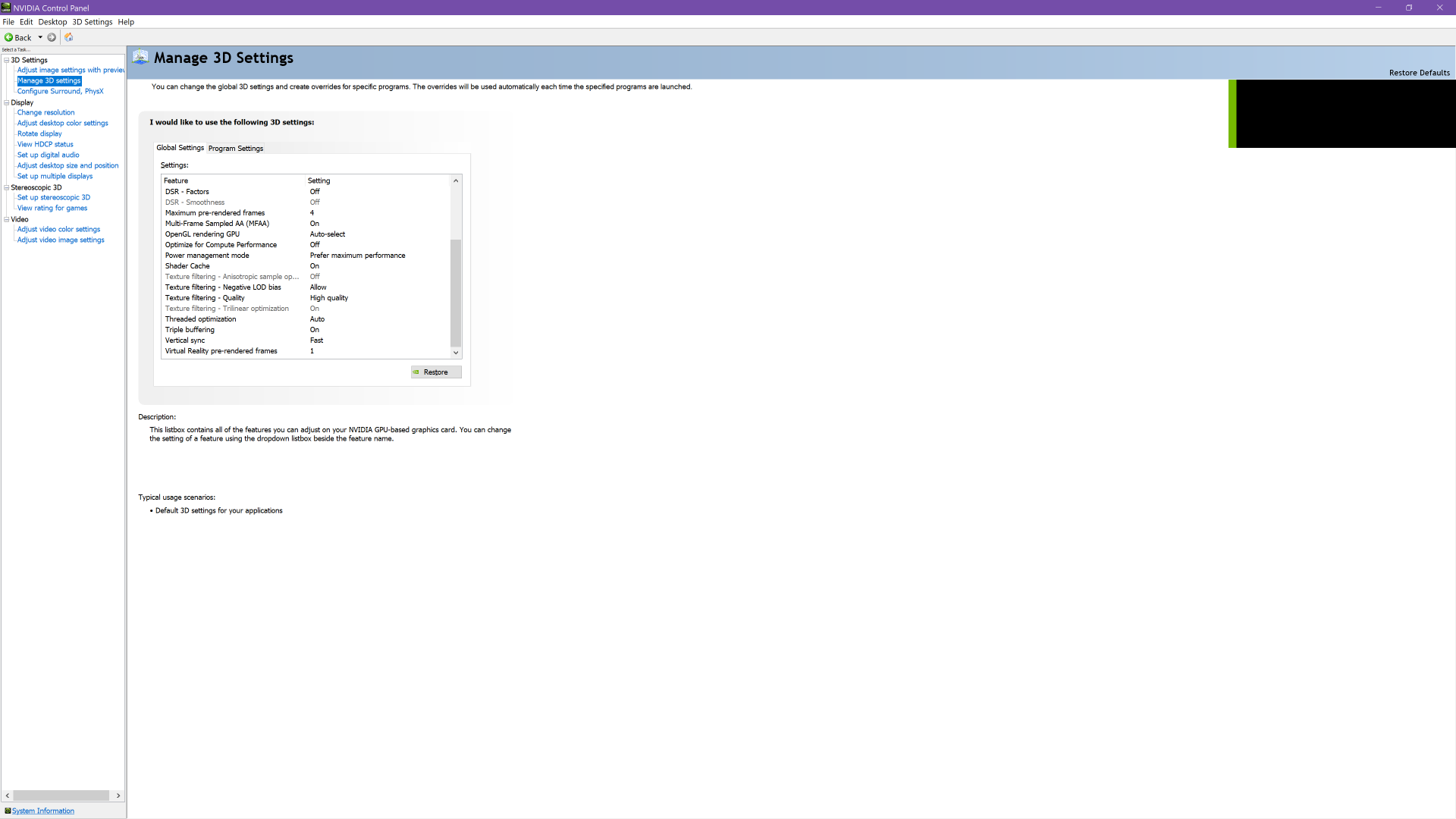Open the Edit menu
Image resolution: width=1456 pixels, height=819 pixels.
click(x=27, y=22)
